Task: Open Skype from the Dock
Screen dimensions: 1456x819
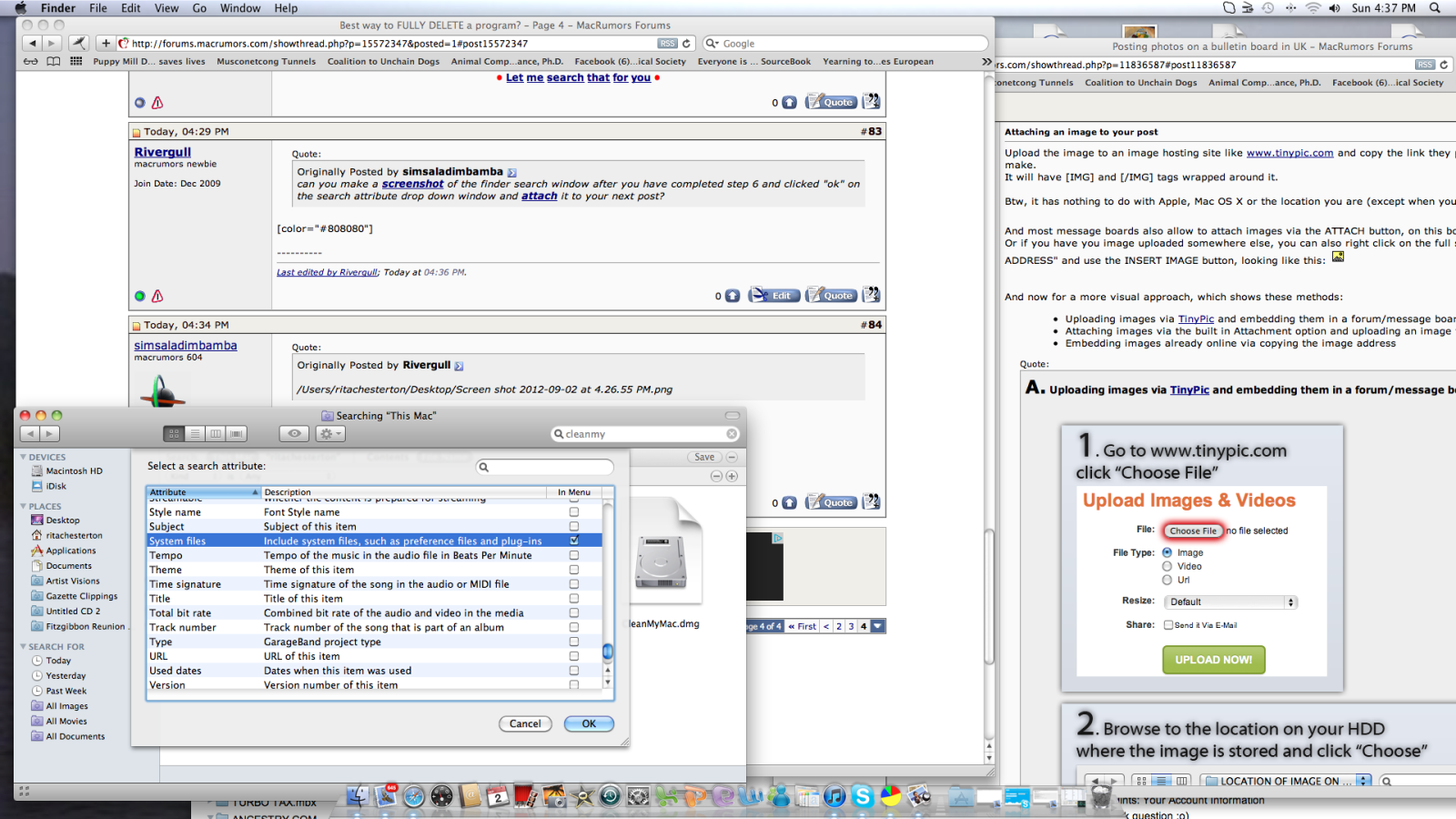Action: (863, 796)
